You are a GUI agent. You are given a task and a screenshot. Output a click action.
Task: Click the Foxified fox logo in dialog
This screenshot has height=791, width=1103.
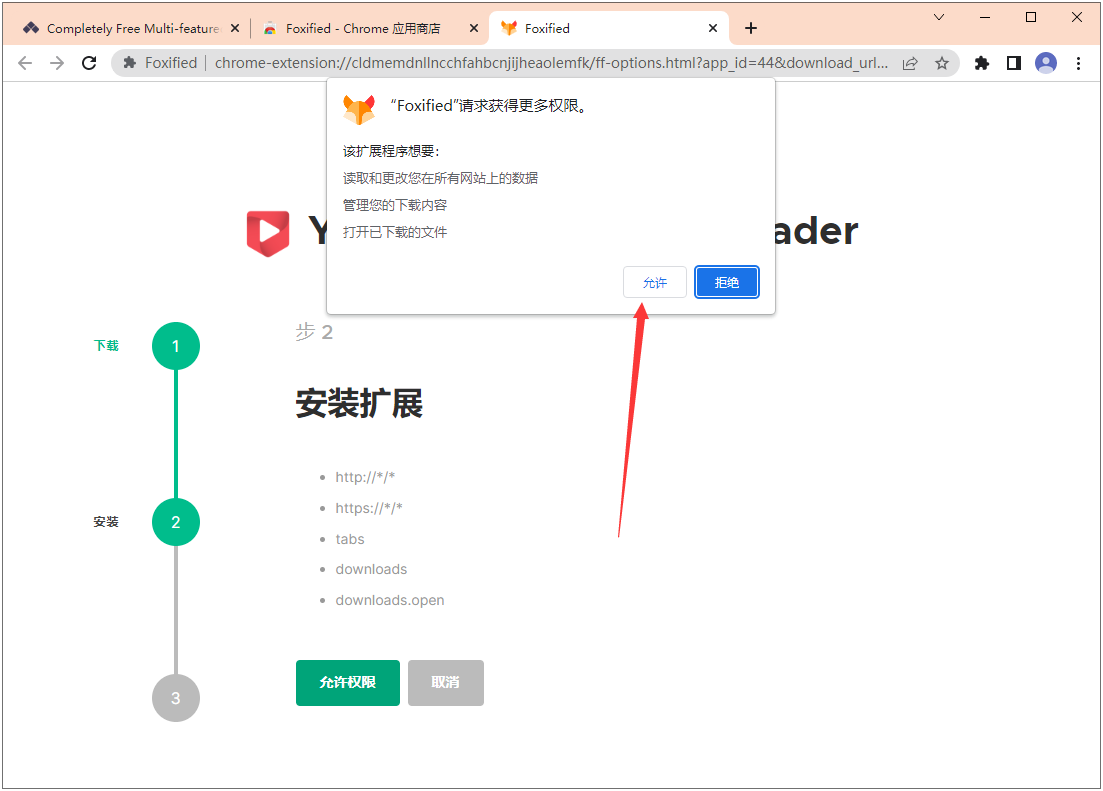359,109
